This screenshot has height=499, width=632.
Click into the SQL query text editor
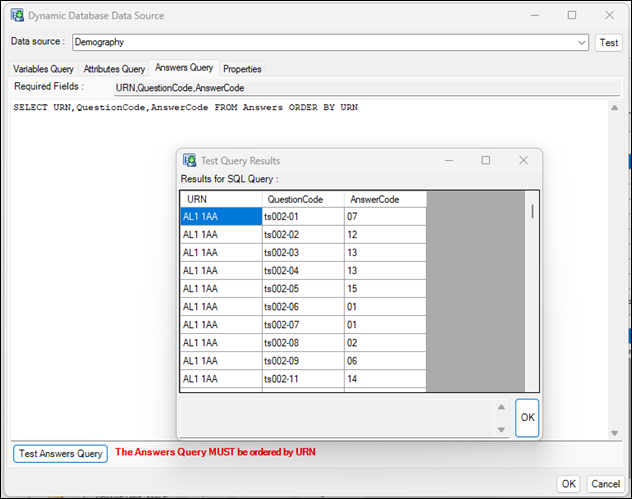point(309,269)
